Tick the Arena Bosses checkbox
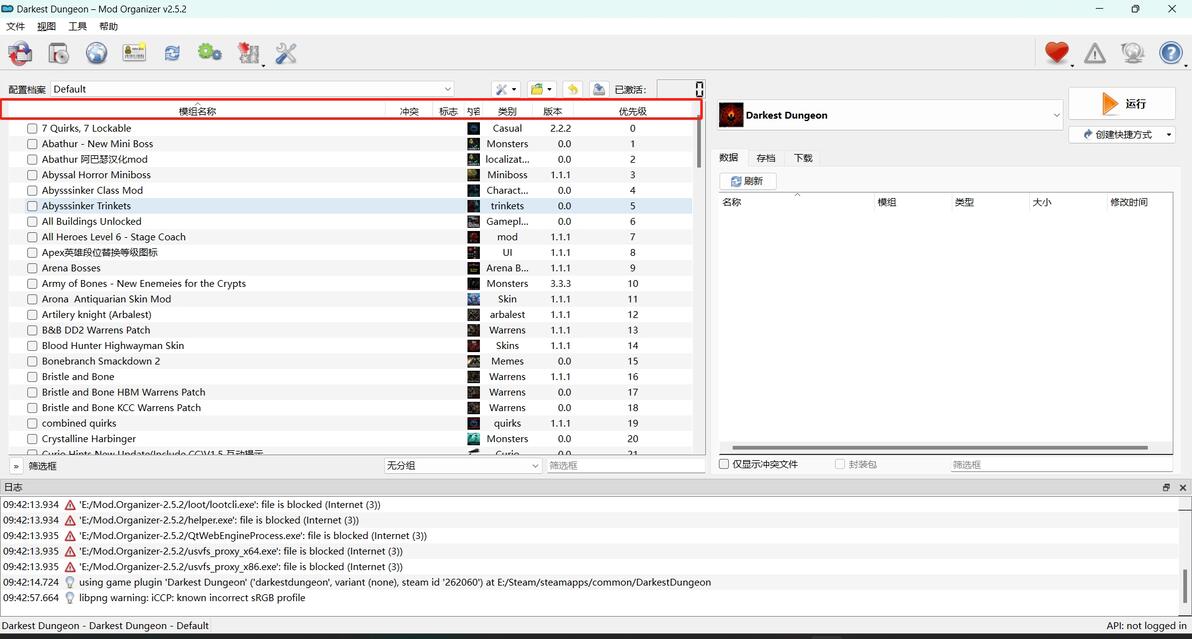Viewport: 1192px width, 639px height. (32, 268)
